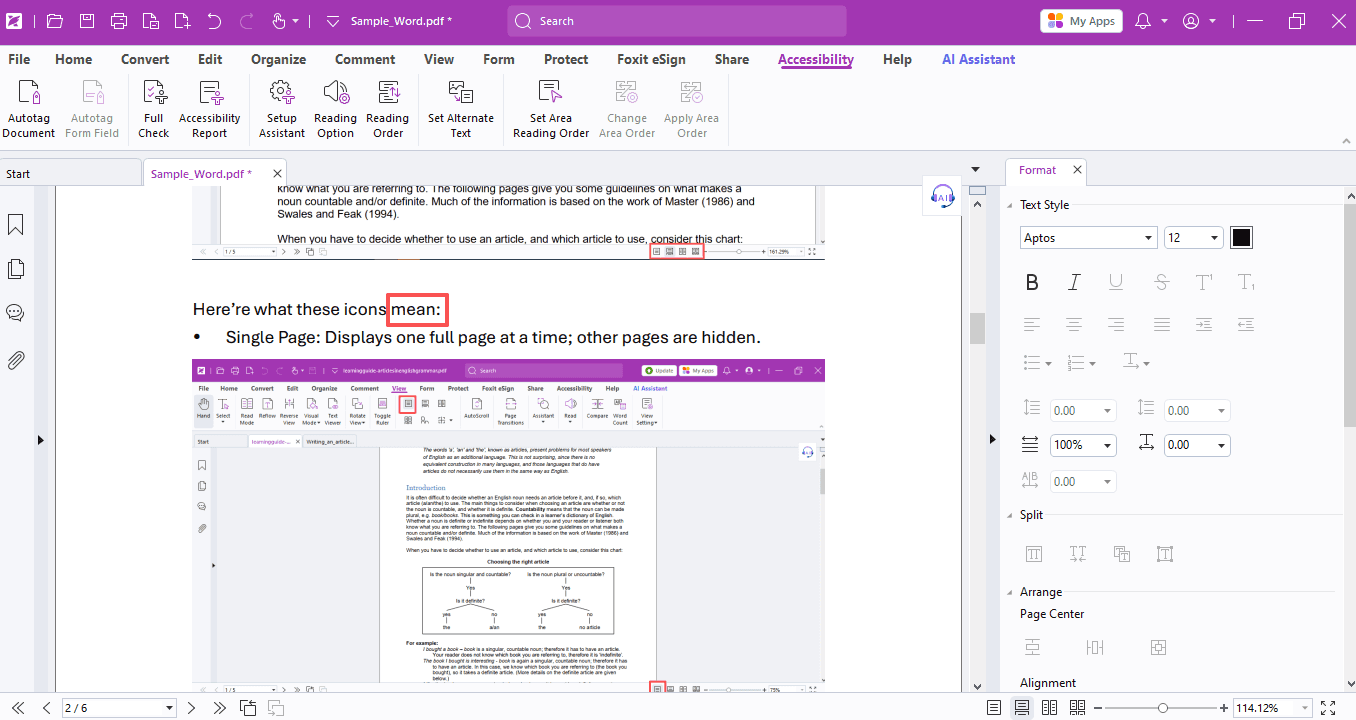Open the AI Assistant ribbon tab

coord(979,59)
